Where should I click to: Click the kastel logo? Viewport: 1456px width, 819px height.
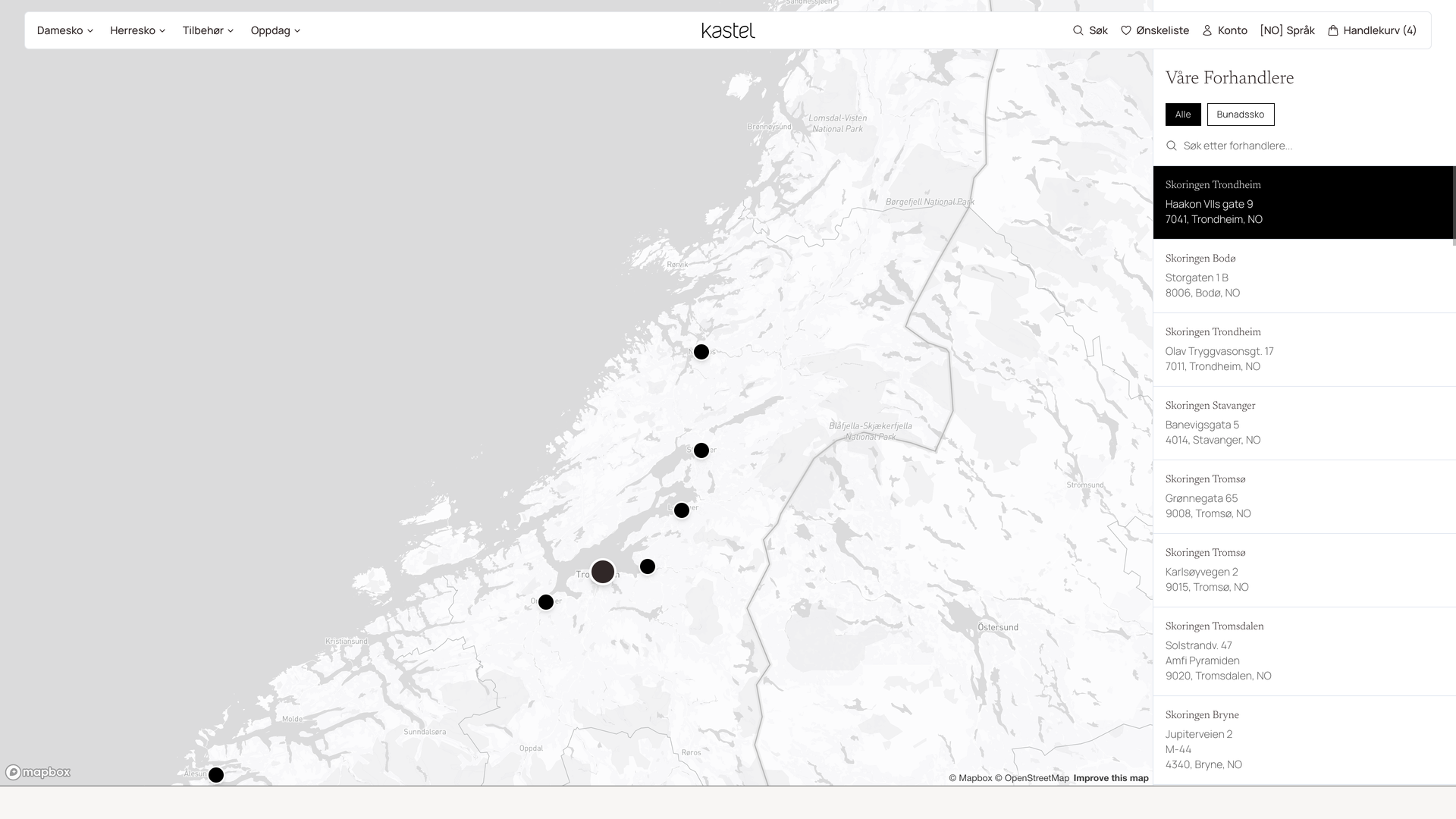click(728, 30)
